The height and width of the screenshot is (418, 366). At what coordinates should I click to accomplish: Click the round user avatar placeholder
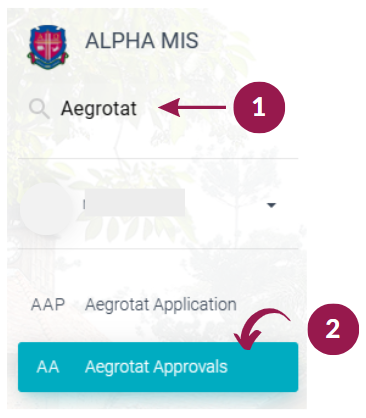pos(45,209)
